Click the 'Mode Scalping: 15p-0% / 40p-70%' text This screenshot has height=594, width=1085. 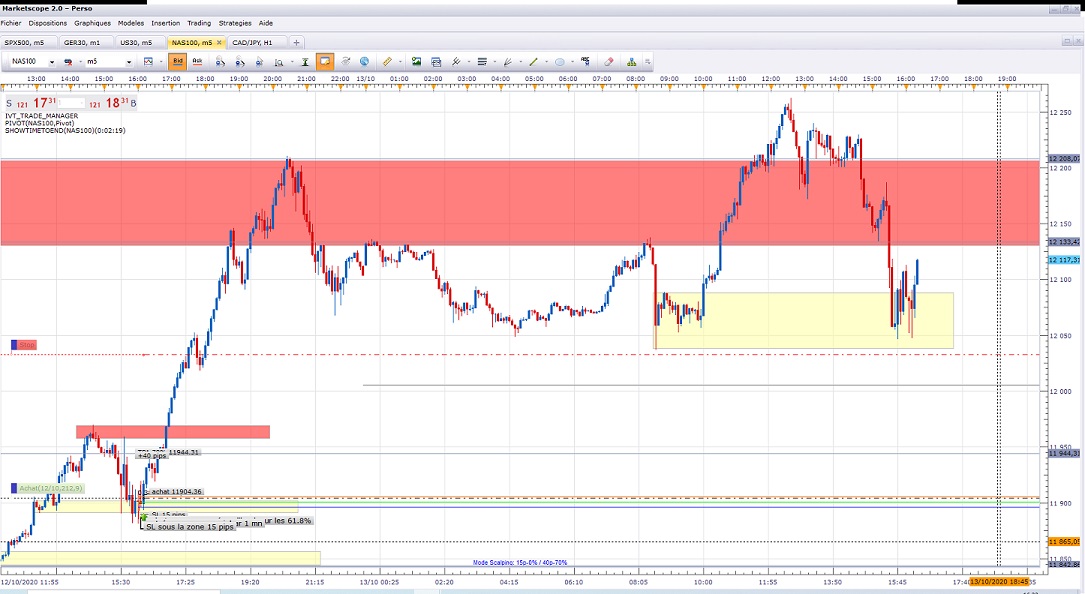pos(520,563)
